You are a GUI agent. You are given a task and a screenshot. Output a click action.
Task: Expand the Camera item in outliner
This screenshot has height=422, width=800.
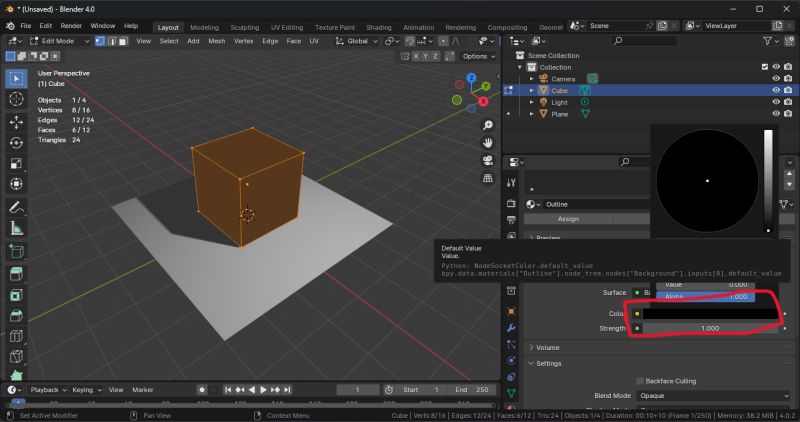(532, 79)
